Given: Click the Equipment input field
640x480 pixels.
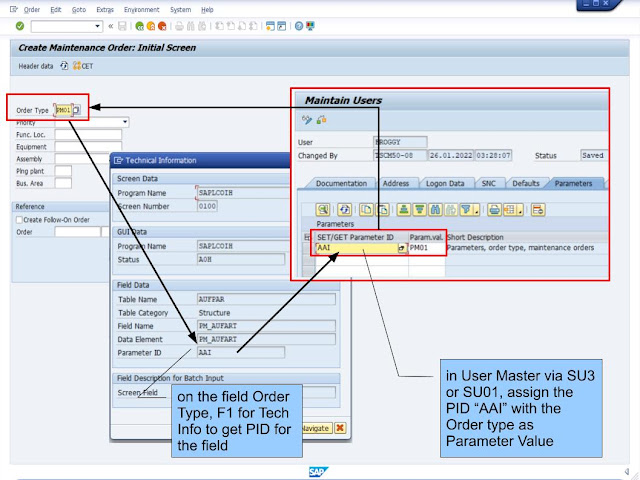Looking at the screenshot, I should click(x=88, y=147).
